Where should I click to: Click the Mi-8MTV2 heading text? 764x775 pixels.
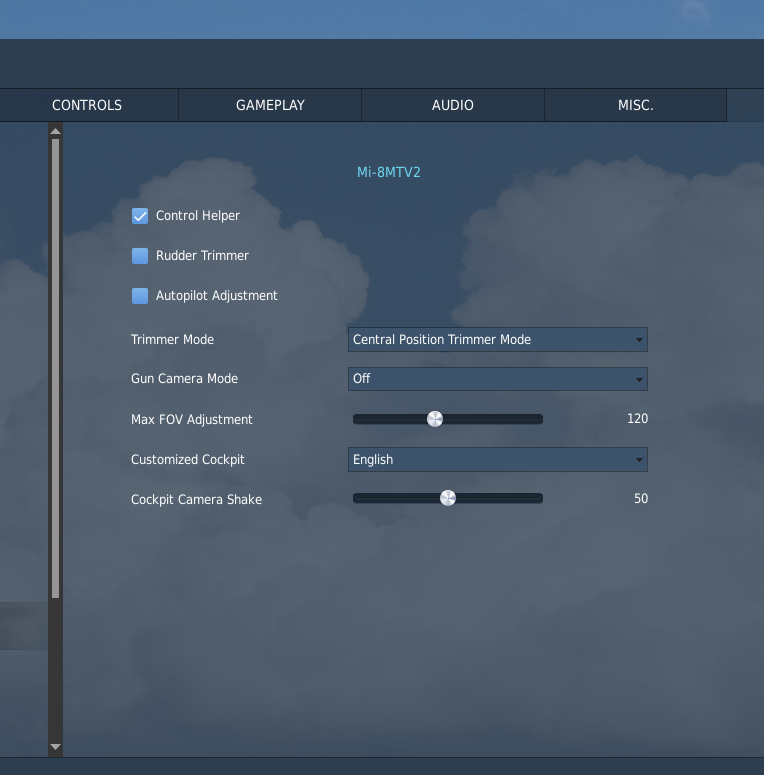pyautogui.click(x=388, y=172)
